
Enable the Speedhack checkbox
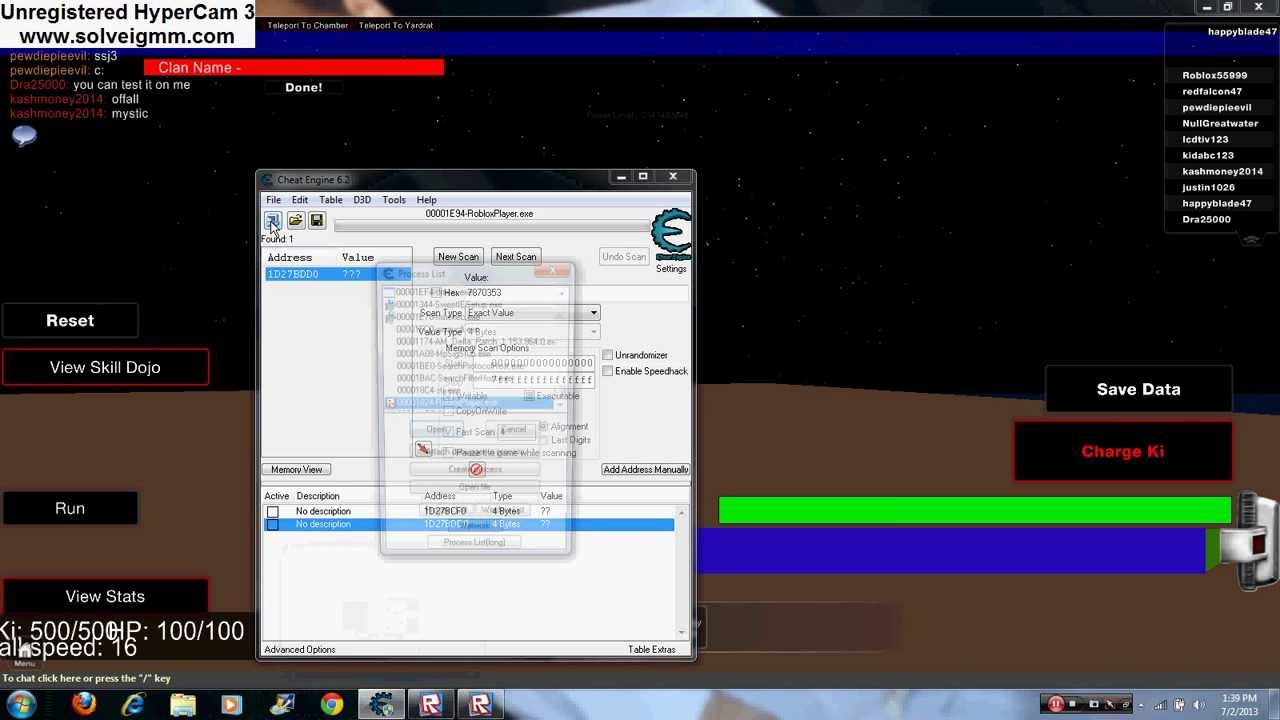coord(607,371)
